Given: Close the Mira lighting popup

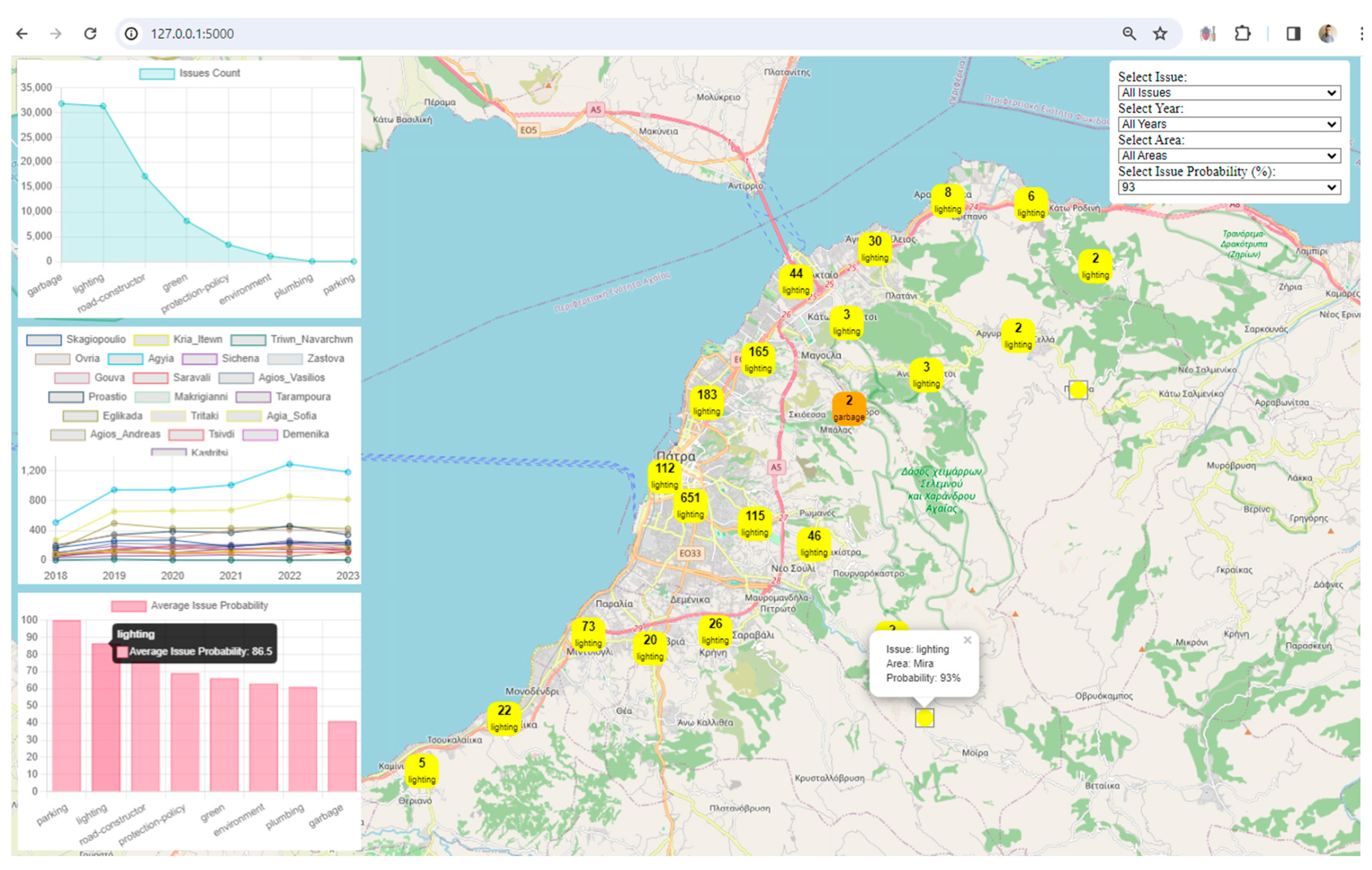Looking at the screenshot, I should click(967, 640).
